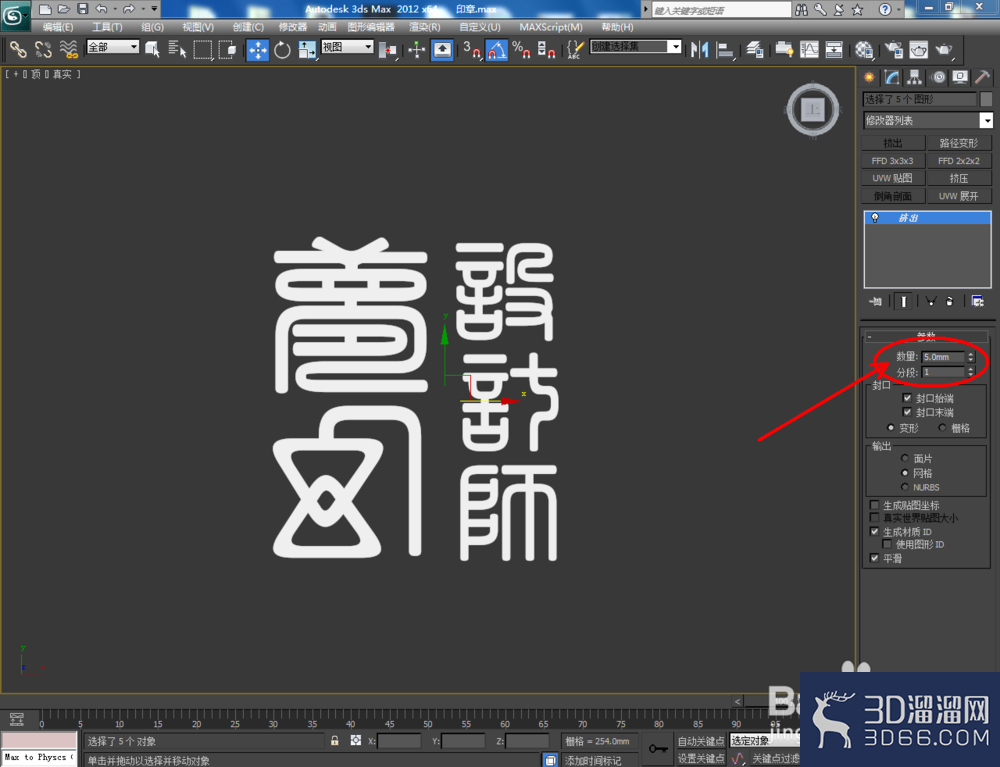Open Select by Name list icon
Viewport: 1000px width, 767px height.
pyautogui.click(x=177, y=49)
